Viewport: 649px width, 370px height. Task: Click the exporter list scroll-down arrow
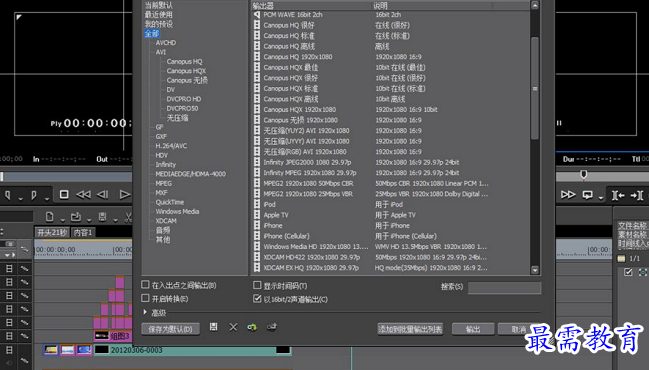tap(535, 270)
